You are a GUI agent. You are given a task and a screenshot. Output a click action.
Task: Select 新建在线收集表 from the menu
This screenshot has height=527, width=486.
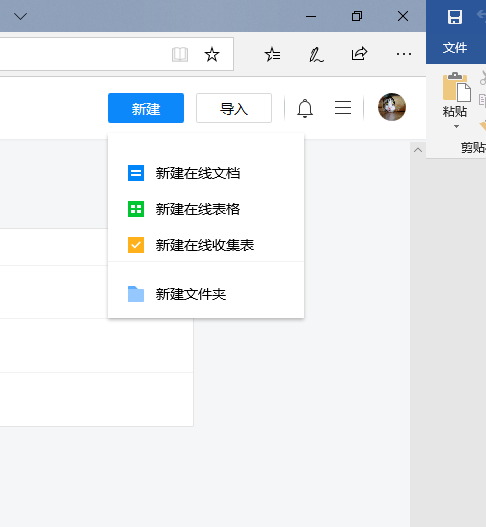click(206, 245)
